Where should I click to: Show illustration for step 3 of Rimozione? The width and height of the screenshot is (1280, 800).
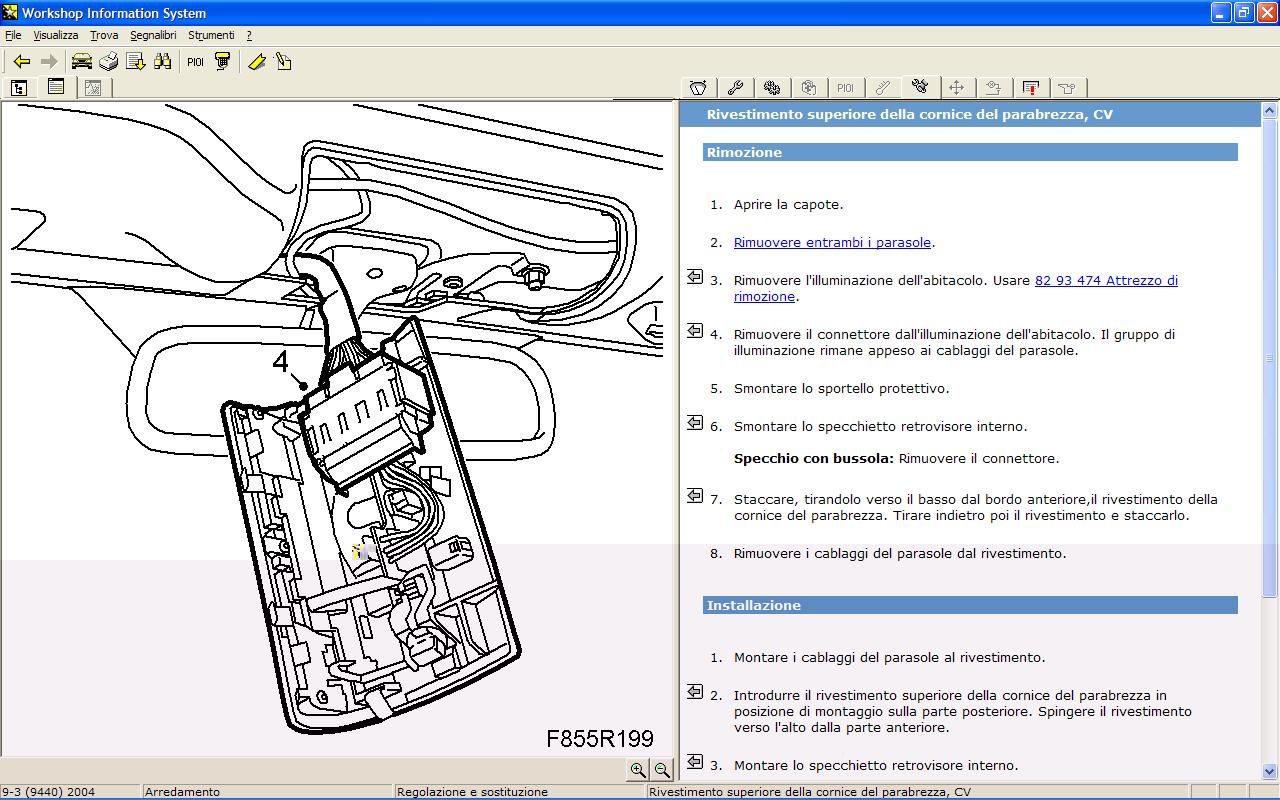pos(695,277)
